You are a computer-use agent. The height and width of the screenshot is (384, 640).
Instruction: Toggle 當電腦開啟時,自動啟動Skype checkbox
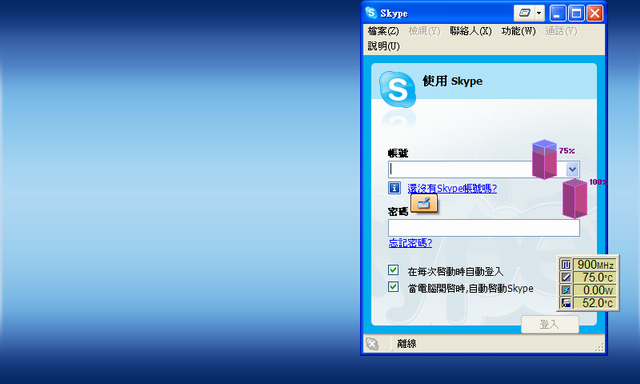tap(393, 287)
